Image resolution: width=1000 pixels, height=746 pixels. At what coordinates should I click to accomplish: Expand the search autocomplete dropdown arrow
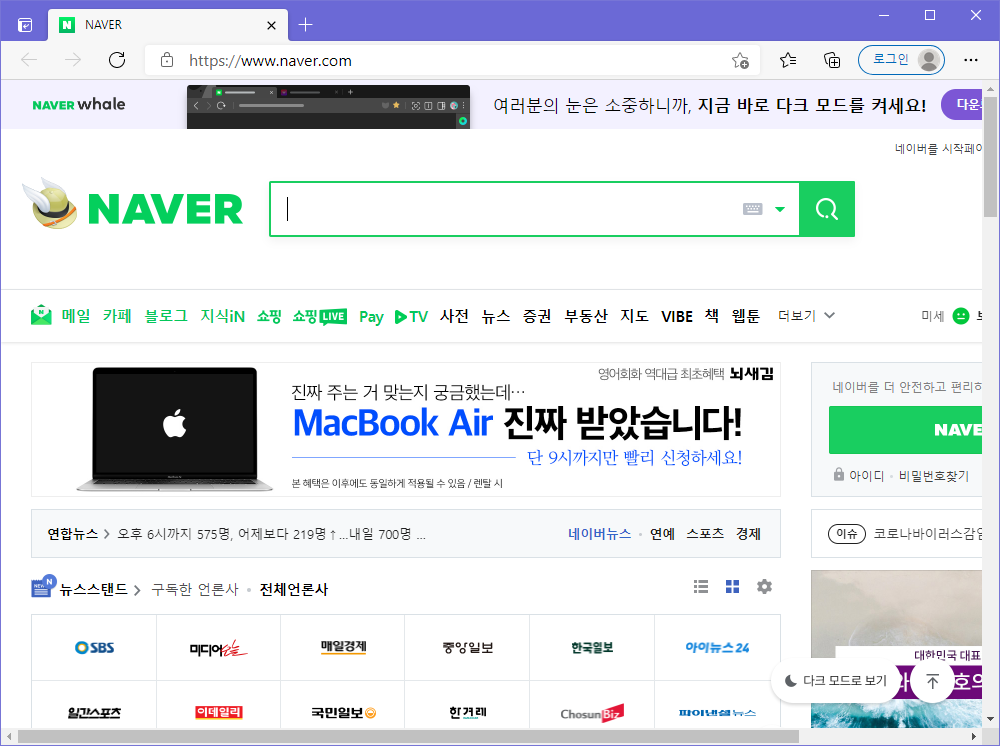click(x=779, y=209)
